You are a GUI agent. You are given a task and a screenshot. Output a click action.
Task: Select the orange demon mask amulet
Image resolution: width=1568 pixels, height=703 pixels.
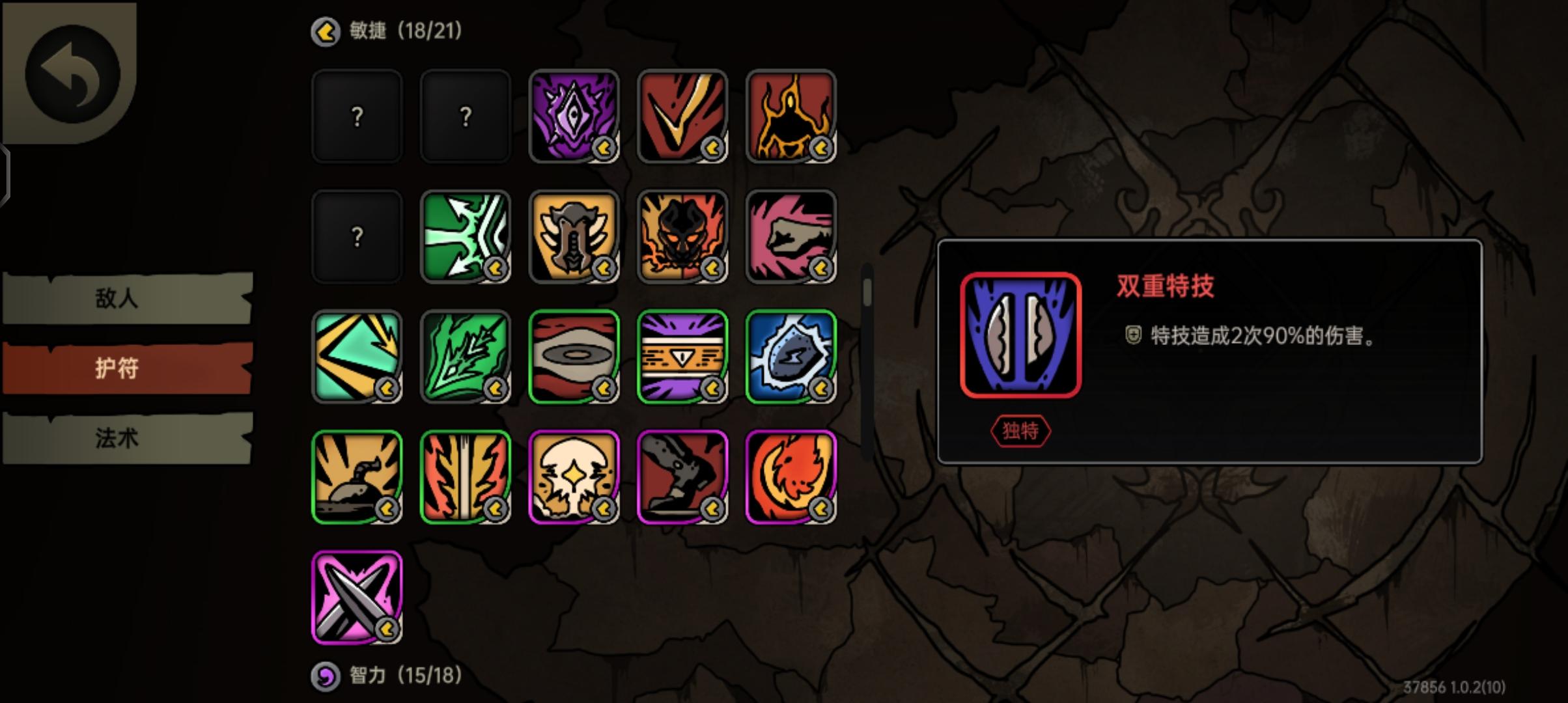tap(682, 236)
